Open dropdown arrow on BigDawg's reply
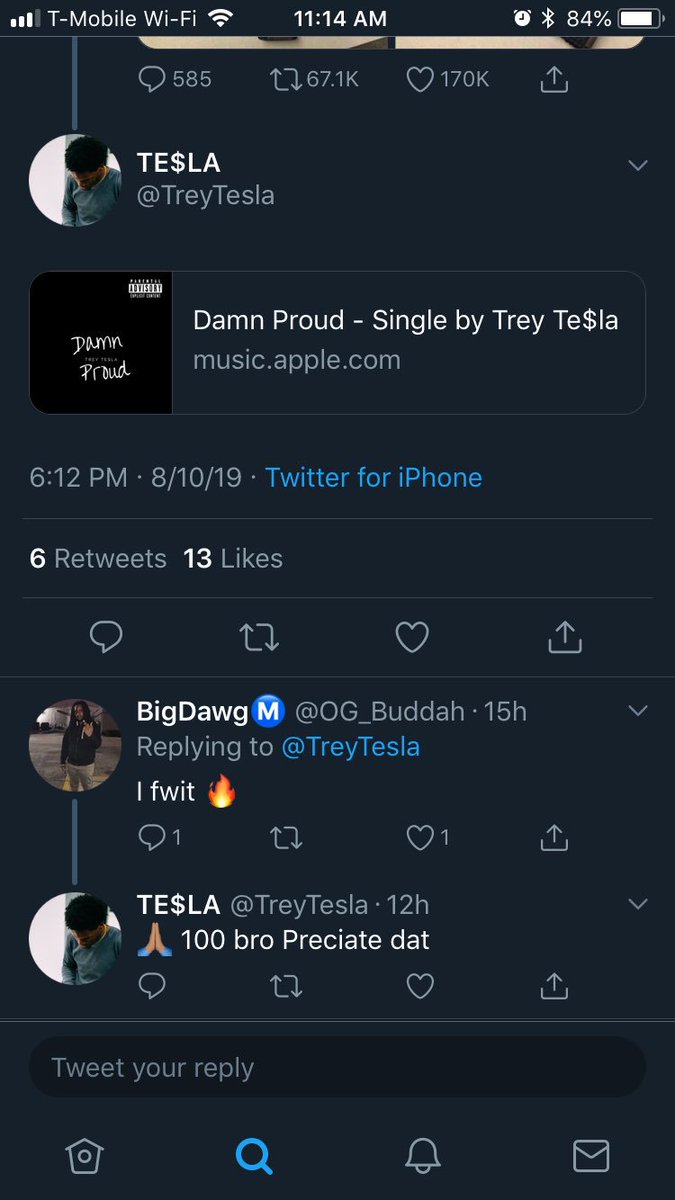 638,711
